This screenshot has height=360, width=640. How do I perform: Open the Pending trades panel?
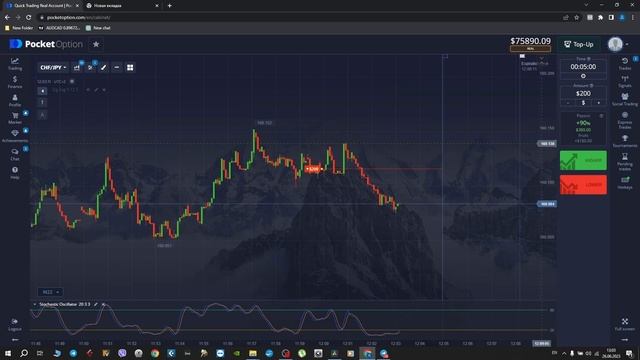pos(624,162)
